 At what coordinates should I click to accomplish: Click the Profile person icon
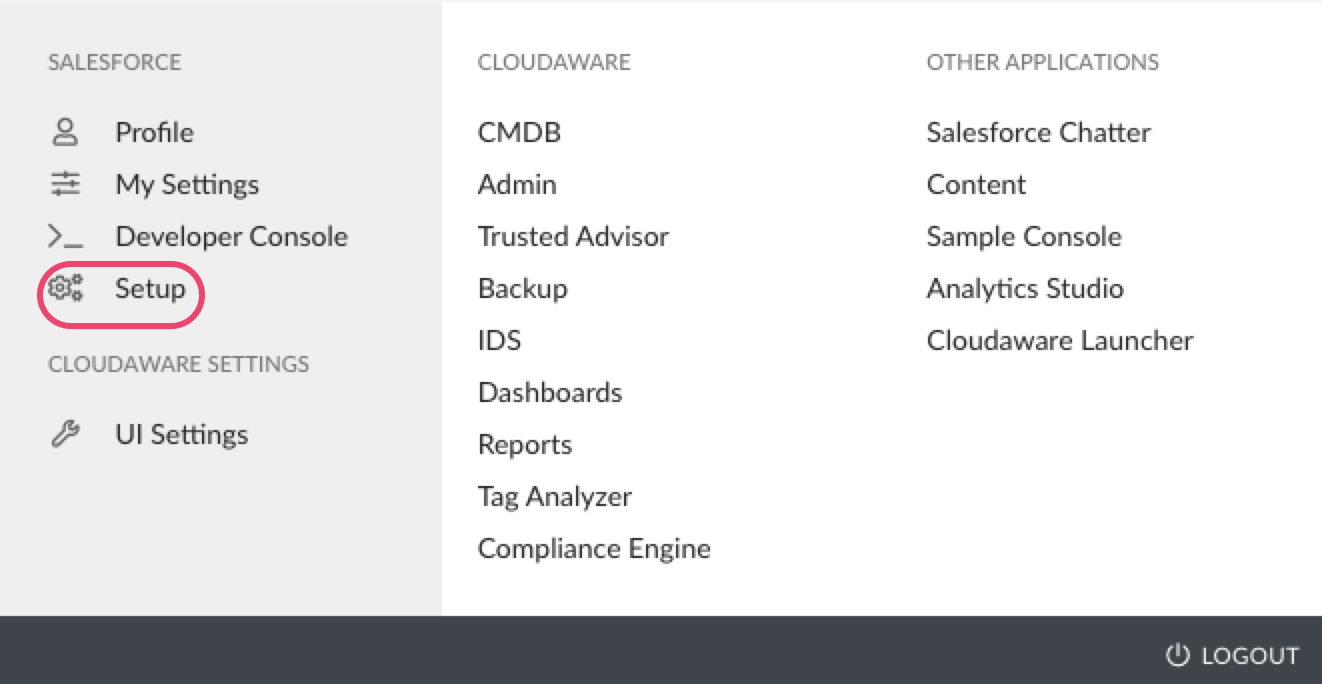pyautogui.click(x=65, y=132)
